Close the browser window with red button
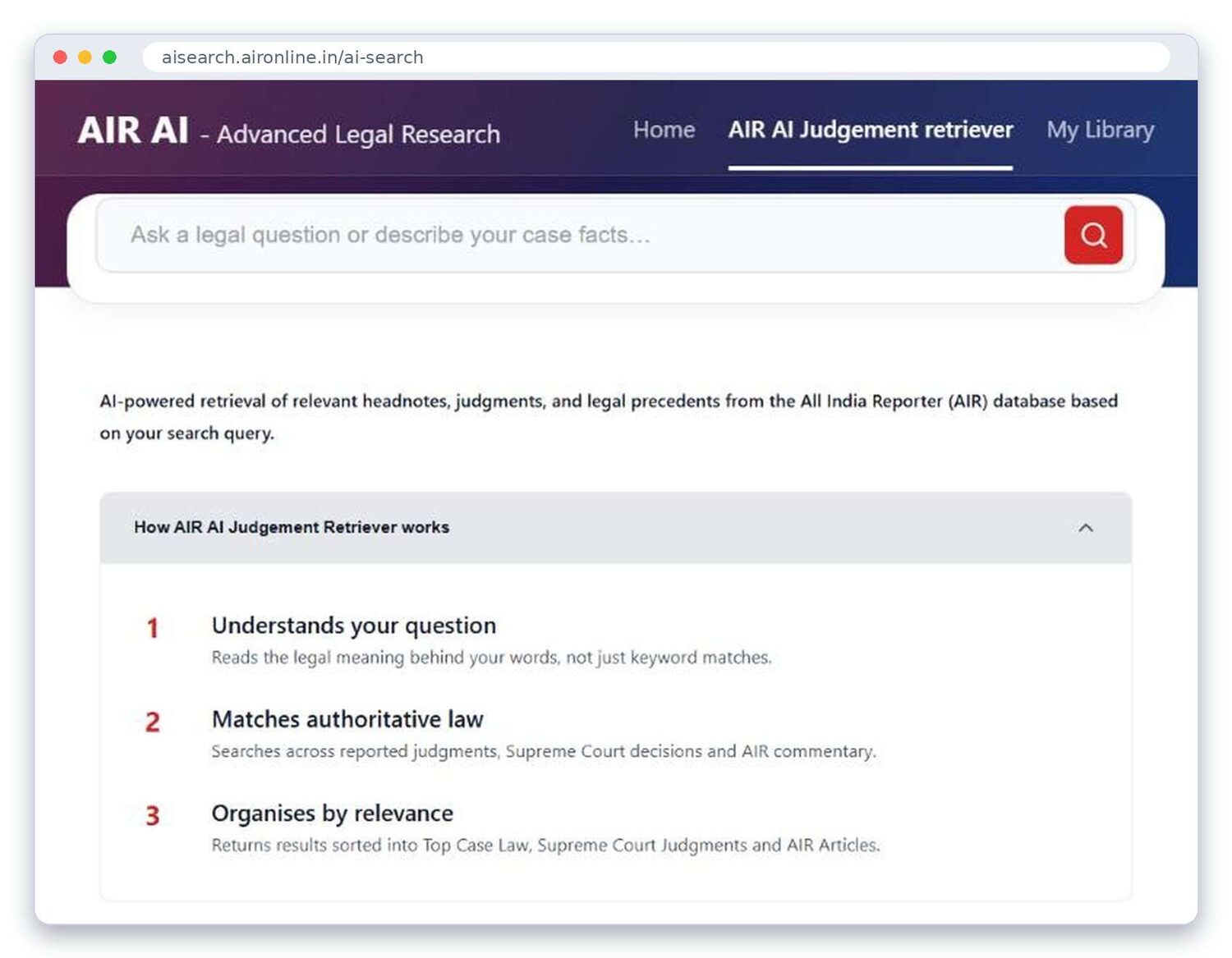Image resolution: width=1232 pixels, height=958 pixels. 60,57
